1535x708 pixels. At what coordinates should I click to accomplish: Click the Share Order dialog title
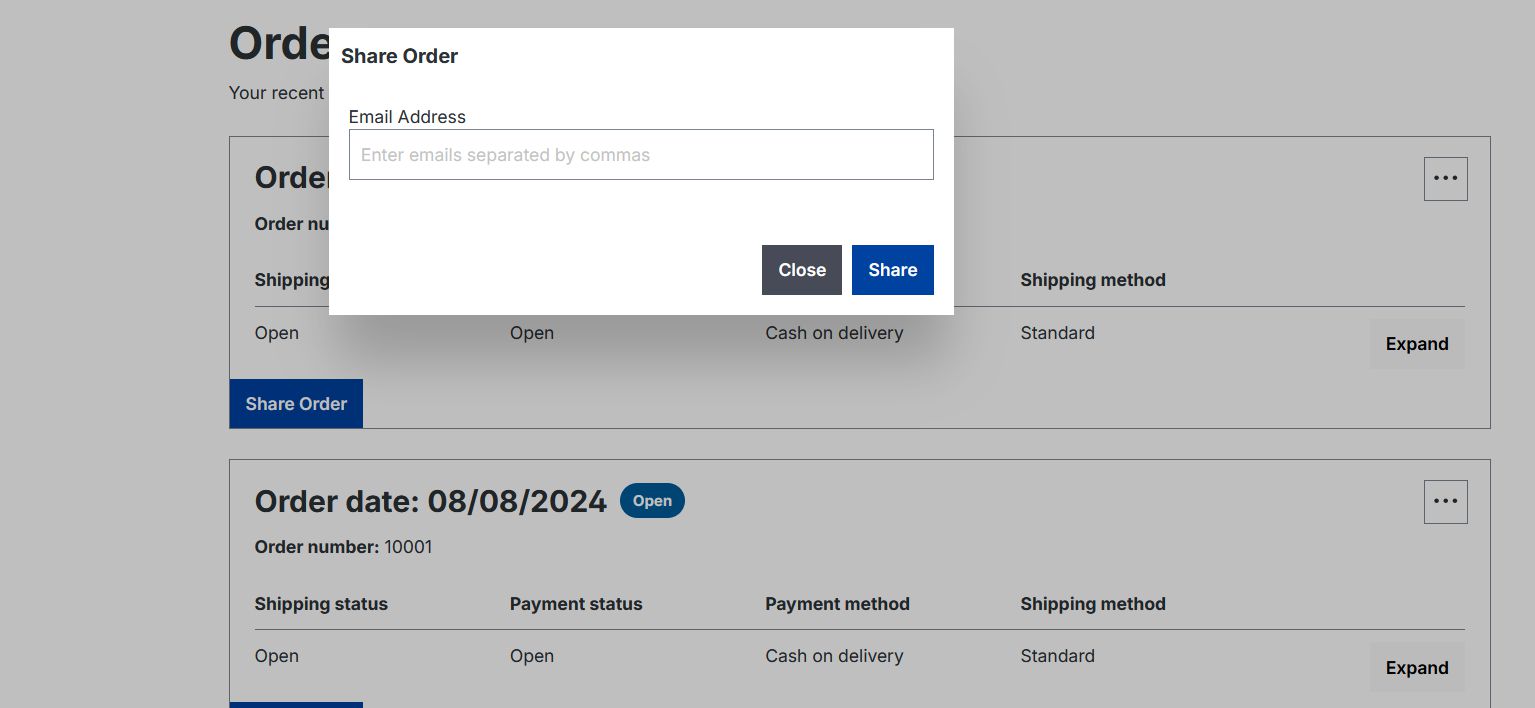[399, 56]
